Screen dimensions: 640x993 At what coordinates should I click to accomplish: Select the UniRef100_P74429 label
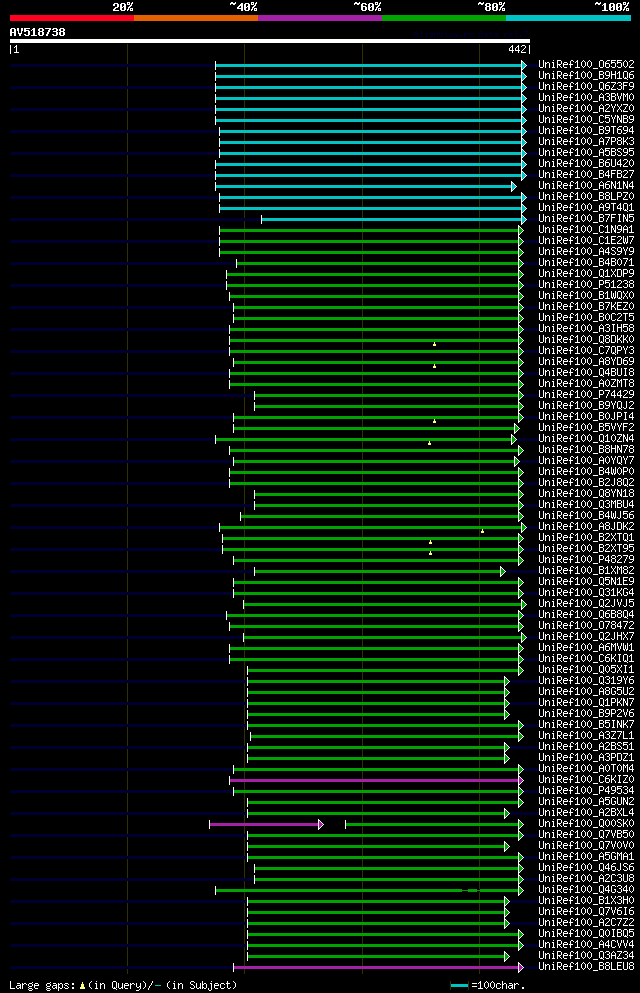(586, 395)
